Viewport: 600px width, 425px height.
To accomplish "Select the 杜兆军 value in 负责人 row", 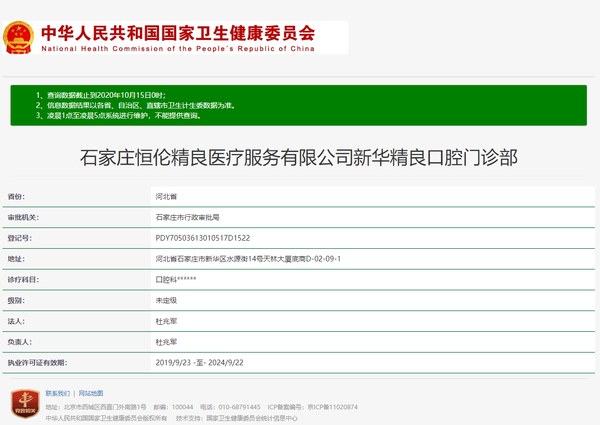I will pos(166,342).
